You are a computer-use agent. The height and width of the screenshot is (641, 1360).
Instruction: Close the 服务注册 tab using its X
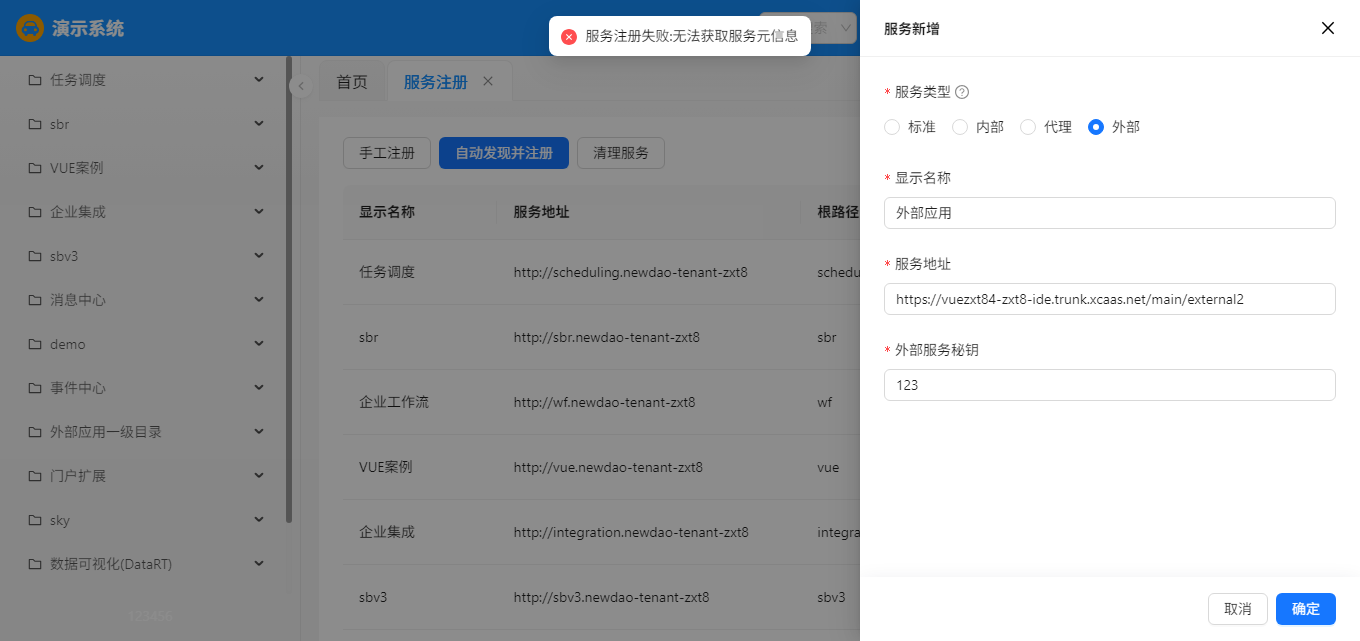[488, 81]
